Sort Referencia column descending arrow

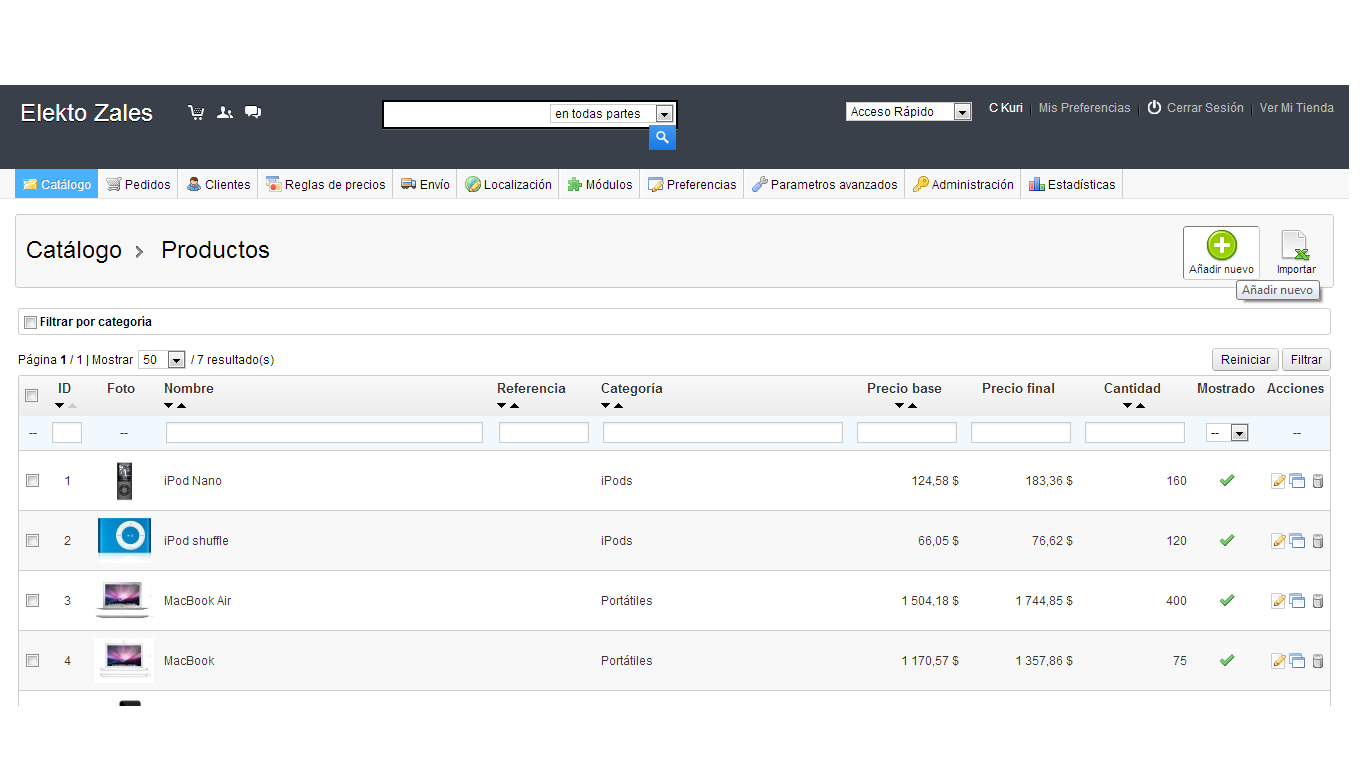pyautogui.click(x=502, y=405)
